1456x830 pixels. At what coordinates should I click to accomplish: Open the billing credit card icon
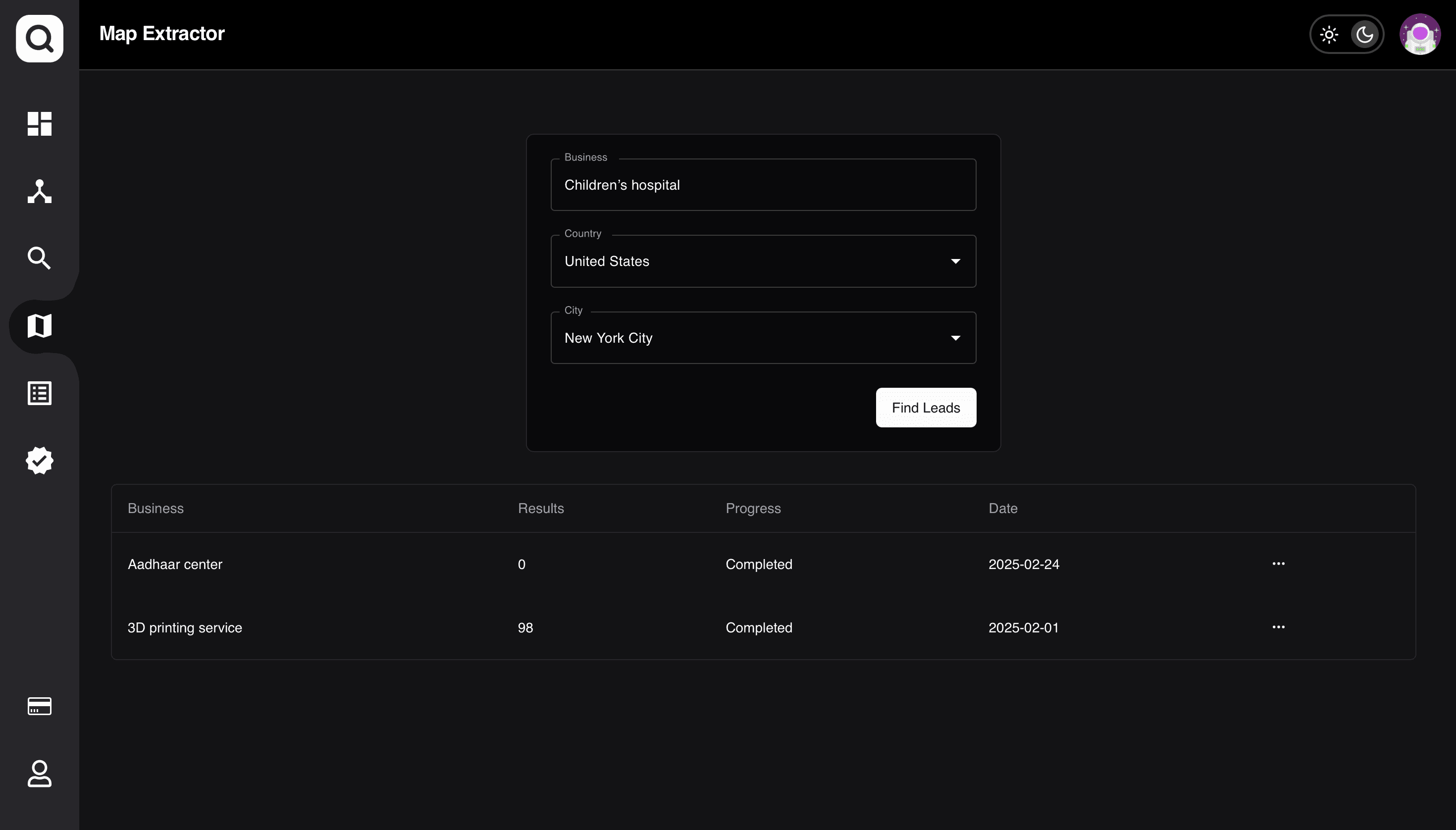pos(39,706)
